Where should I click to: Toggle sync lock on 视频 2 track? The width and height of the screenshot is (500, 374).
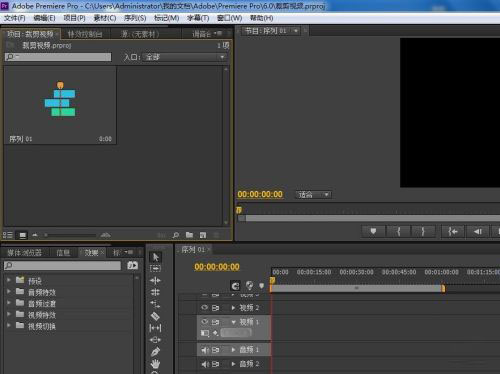click(216, 308)
